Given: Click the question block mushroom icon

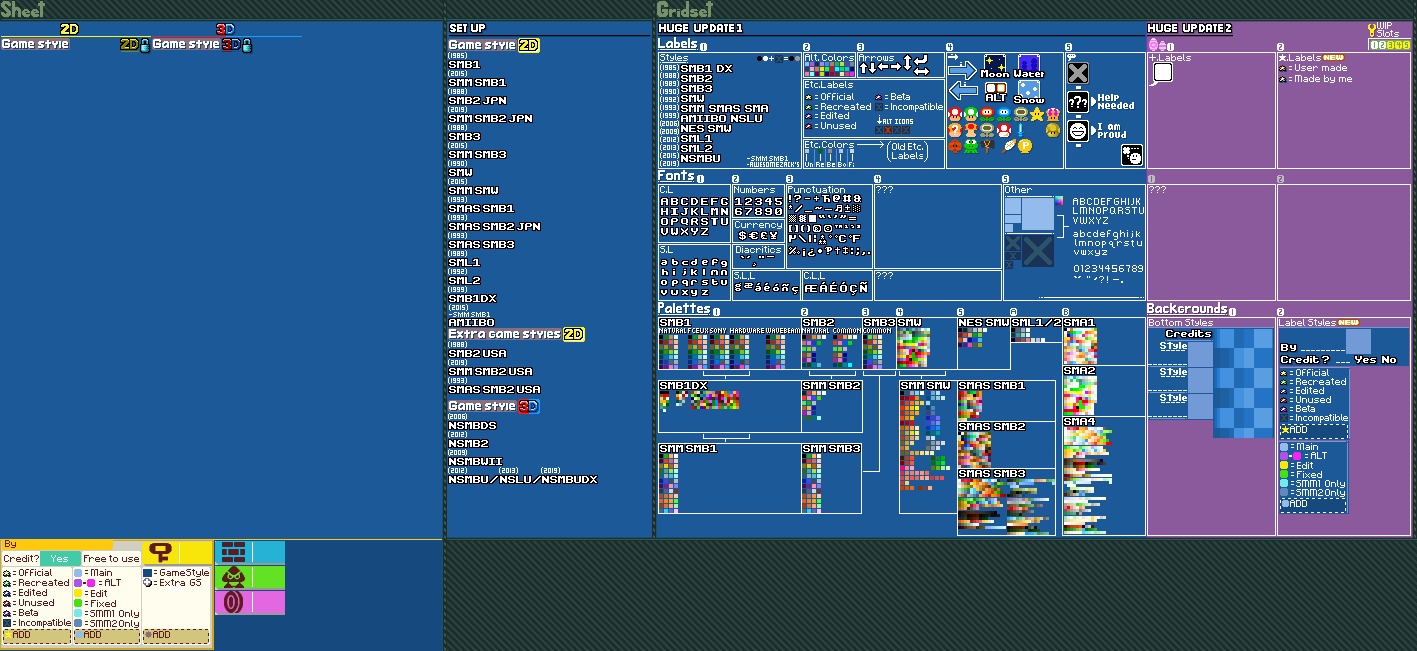Looking at the screenshot, I should click(954, 130).
